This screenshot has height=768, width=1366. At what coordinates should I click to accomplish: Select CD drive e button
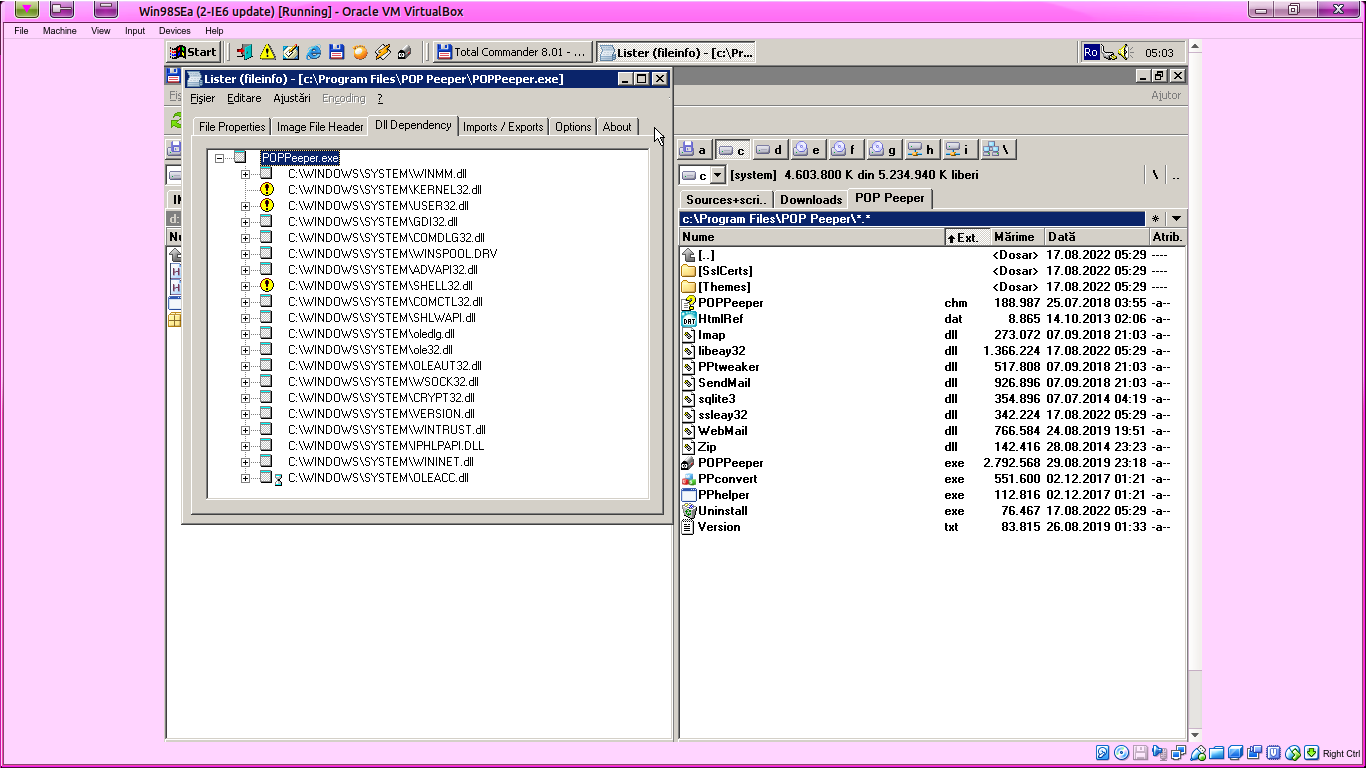pyautogui.click(x=807, y=150)
